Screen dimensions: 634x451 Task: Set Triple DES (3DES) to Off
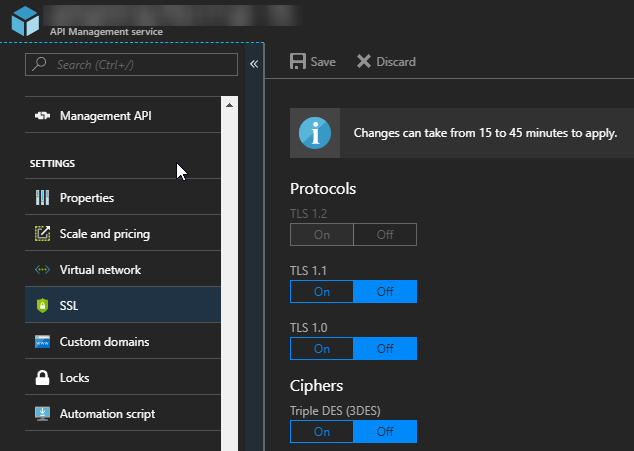coord(385,432)
